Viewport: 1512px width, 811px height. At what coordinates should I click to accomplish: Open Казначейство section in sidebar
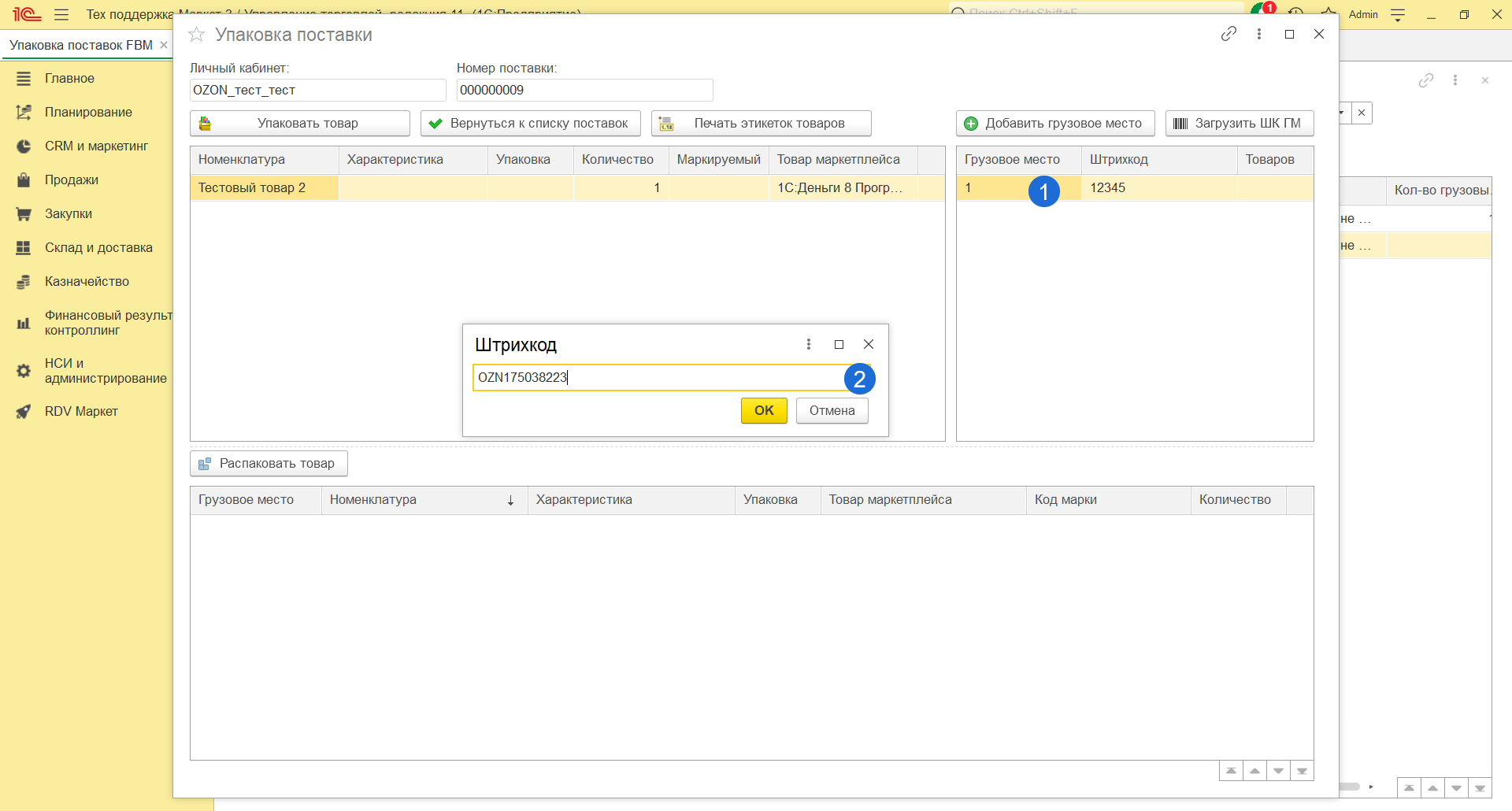[x=87, y=281]
